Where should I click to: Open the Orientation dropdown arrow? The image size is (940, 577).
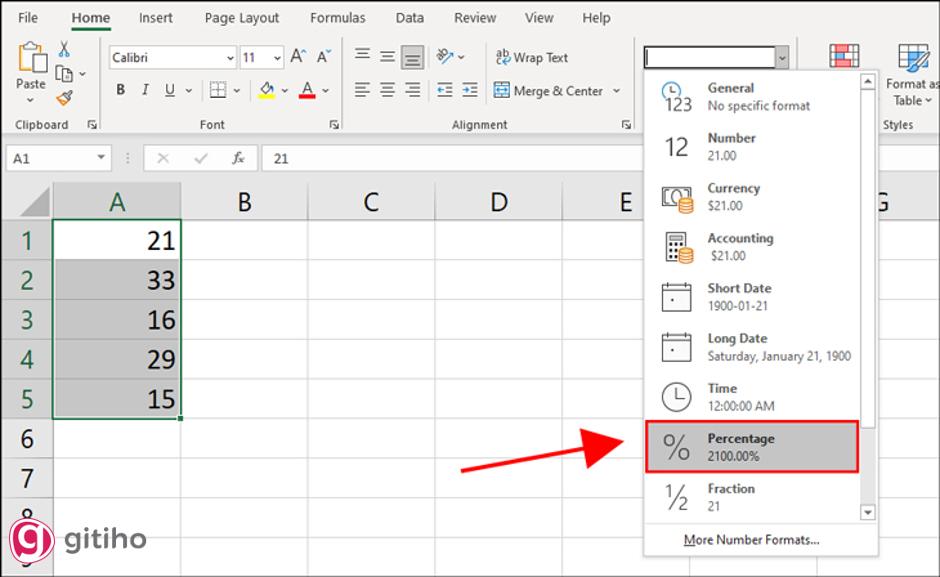point(461,57)
